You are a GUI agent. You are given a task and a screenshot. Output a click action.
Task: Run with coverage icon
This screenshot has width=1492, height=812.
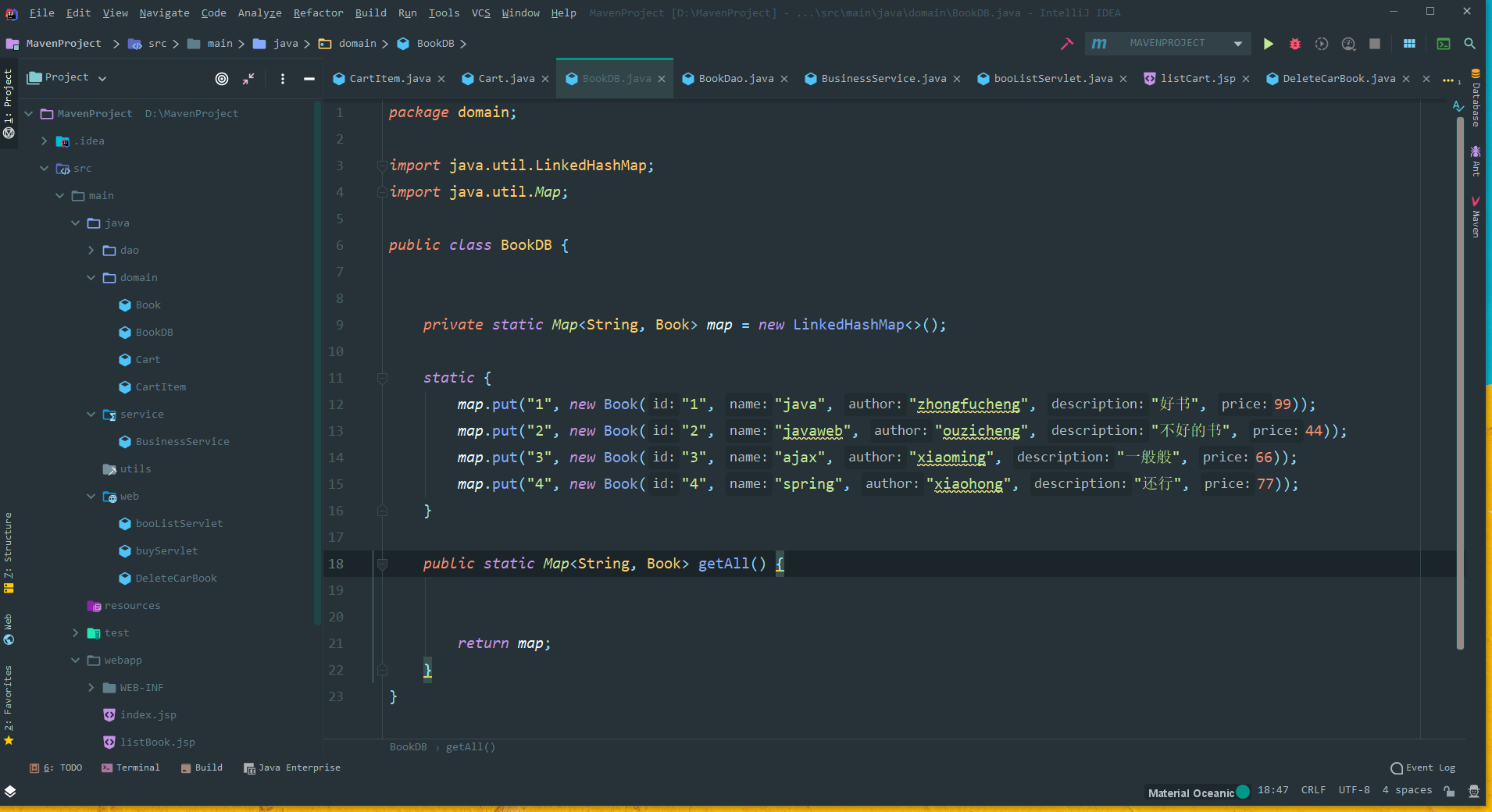point(1322,44)
